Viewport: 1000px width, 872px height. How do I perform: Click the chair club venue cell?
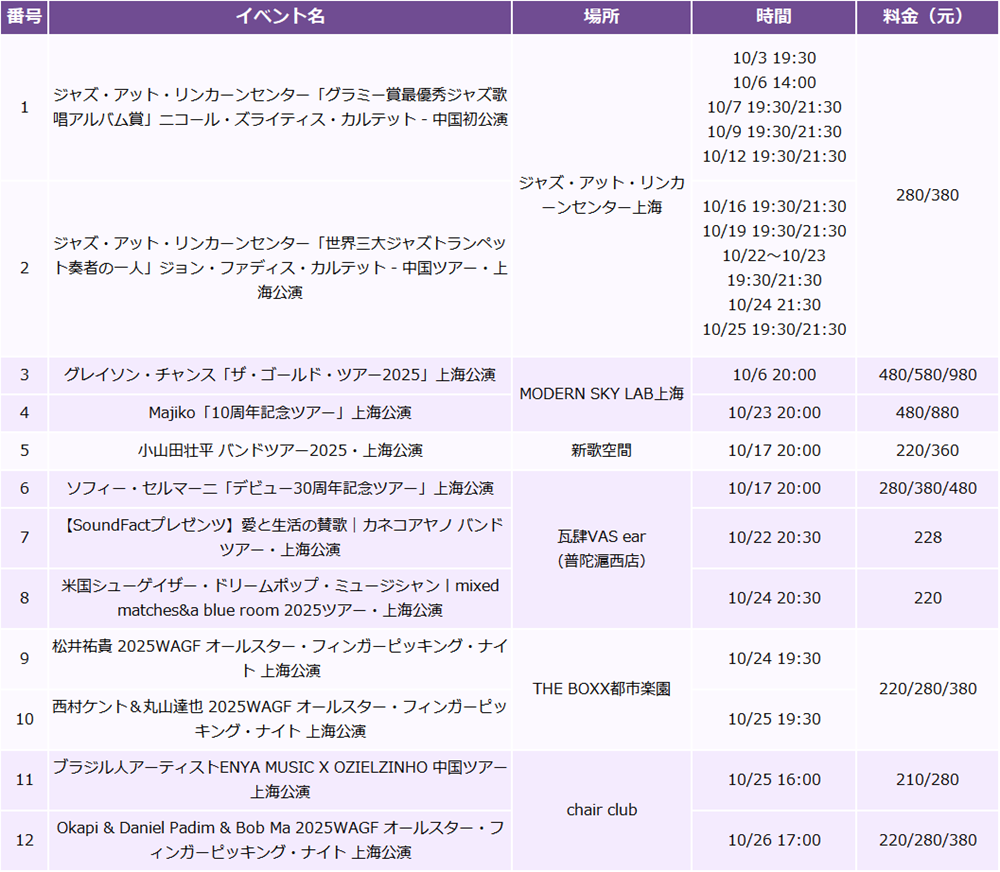(601, 809)
